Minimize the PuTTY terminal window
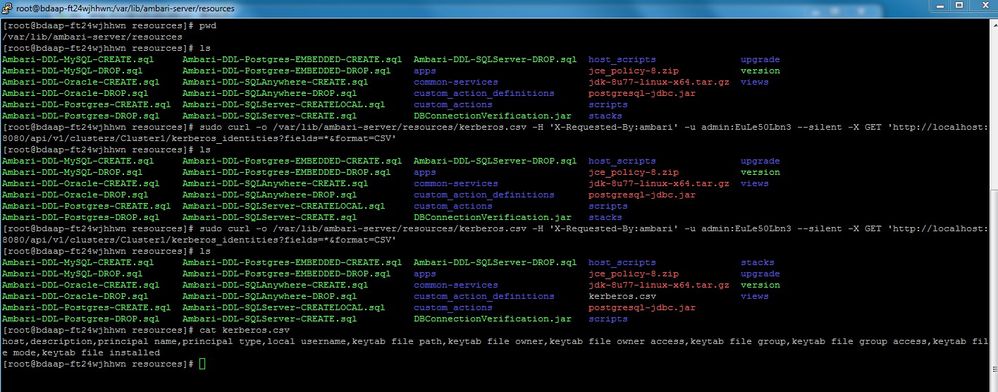 click(x=941, y=6)
